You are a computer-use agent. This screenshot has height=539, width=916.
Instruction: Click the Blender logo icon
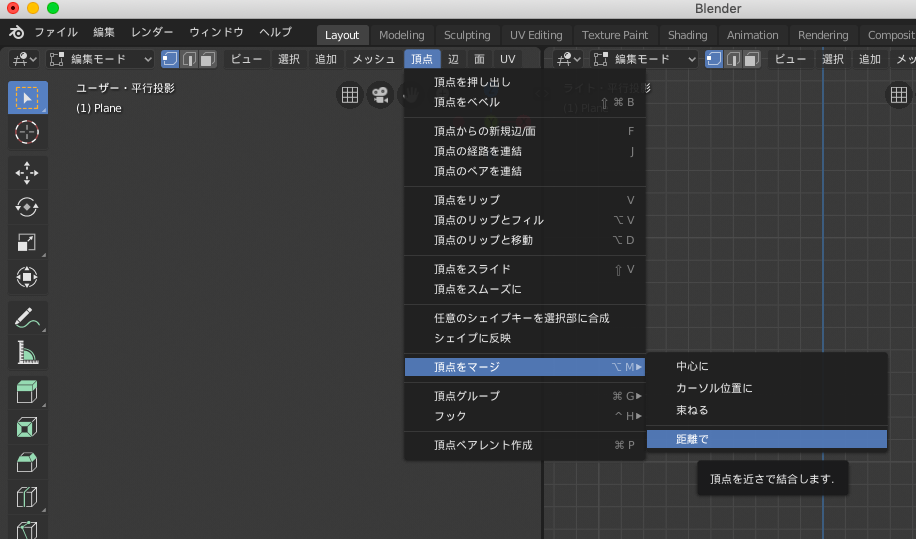tap(16, 32)
